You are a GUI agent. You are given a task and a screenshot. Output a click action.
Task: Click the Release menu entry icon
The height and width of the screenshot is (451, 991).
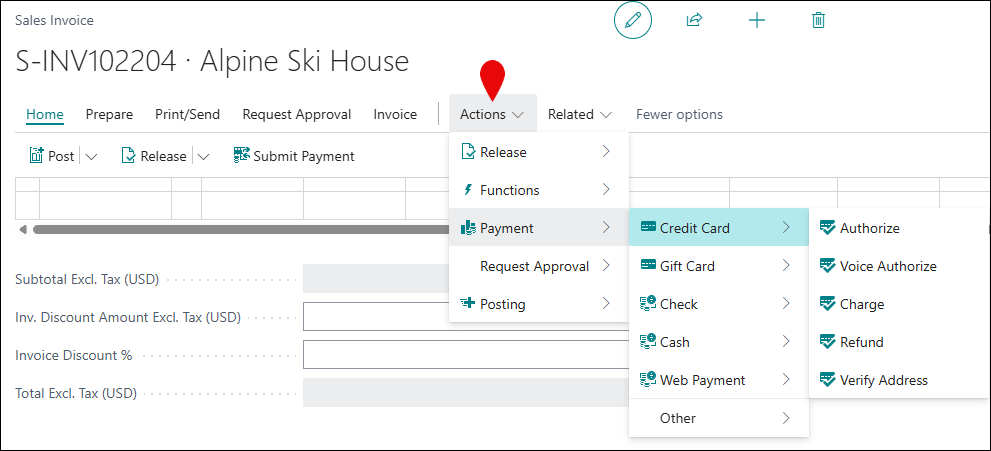[468, 152]
